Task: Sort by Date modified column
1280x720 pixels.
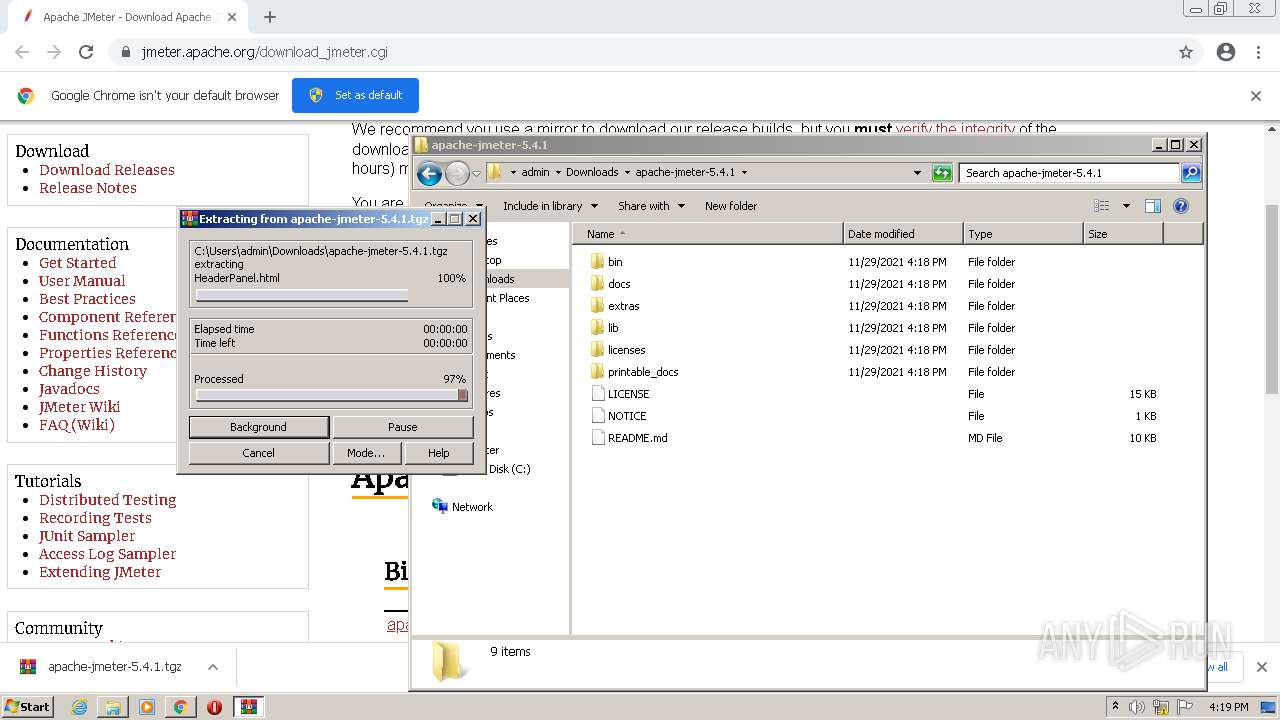Action: coord(903,234)
